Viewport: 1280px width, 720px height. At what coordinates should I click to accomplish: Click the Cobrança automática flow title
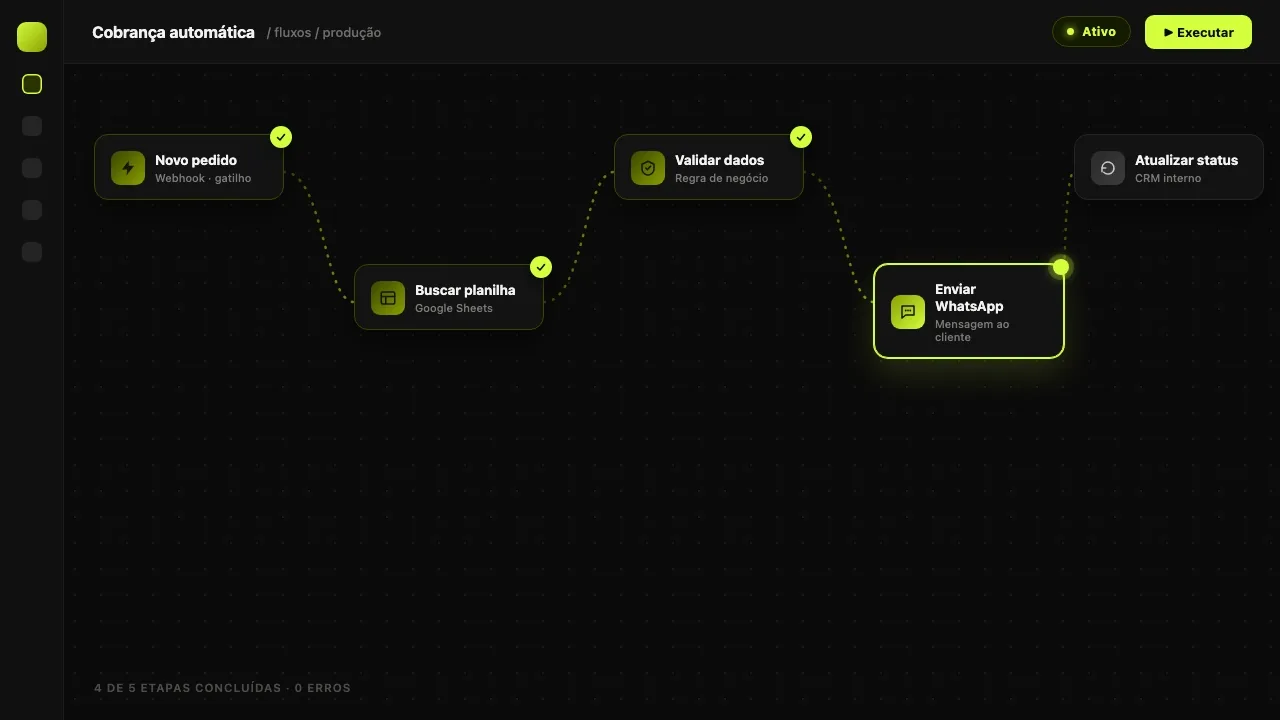pos(173,32)
